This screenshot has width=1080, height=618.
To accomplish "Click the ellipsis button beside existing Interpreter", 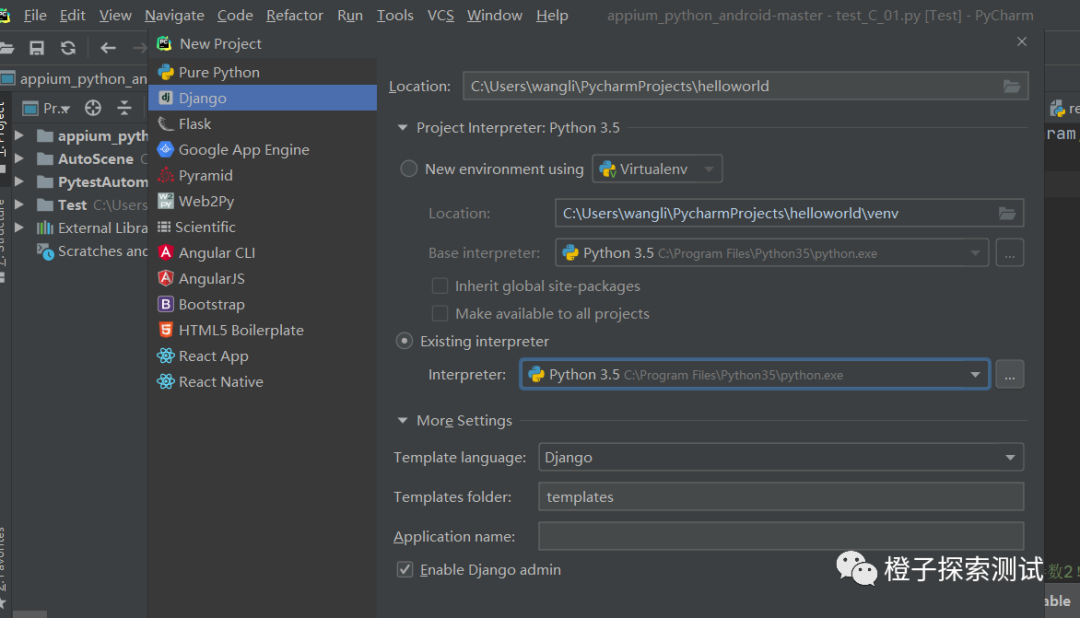I will tap(1010, 375).
